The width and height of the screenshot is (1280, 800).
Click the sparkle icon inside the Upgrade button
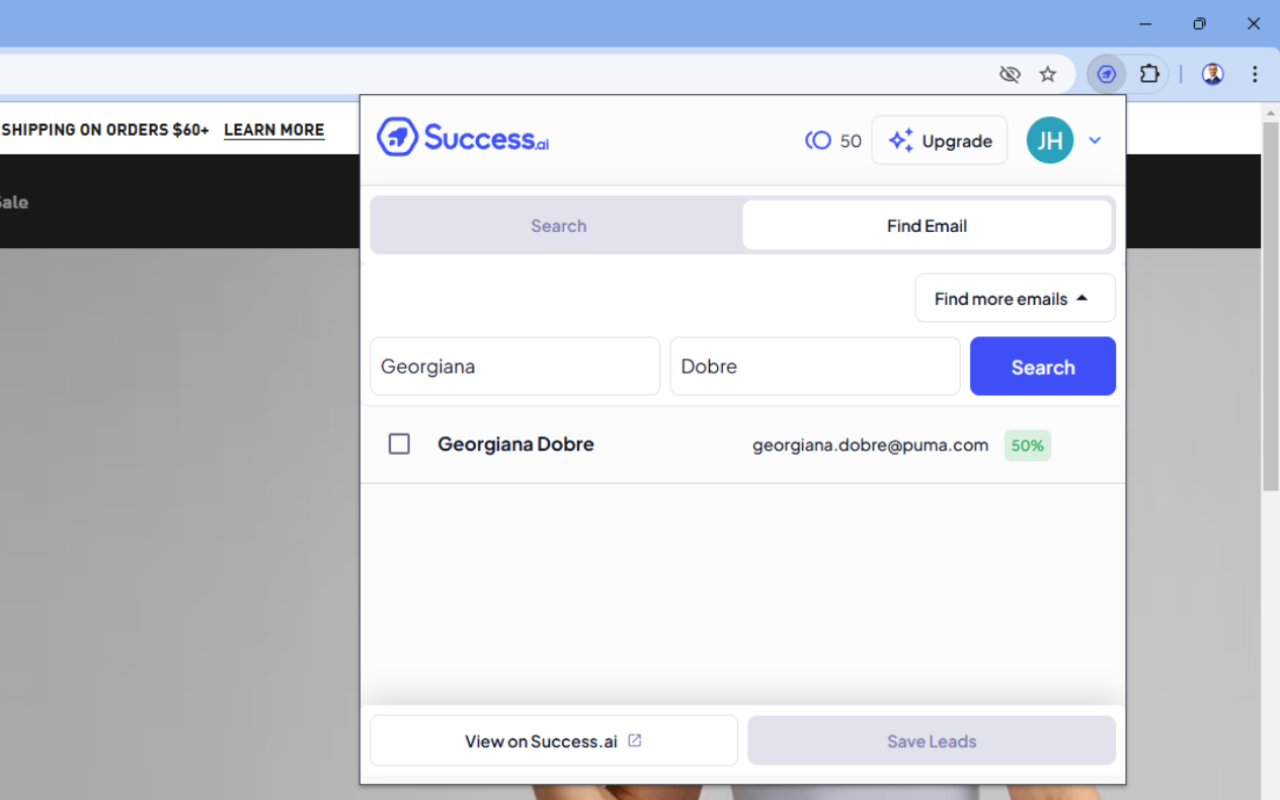point(899,140)
